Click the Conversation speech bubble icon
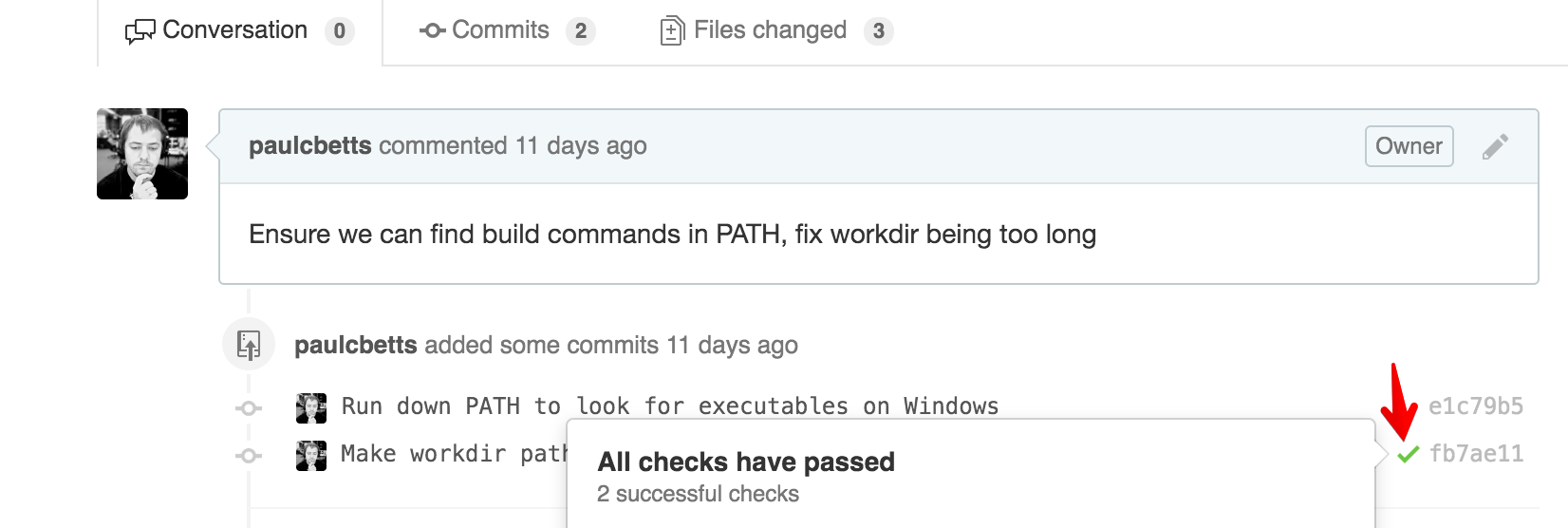 click(x=140, y=31)
